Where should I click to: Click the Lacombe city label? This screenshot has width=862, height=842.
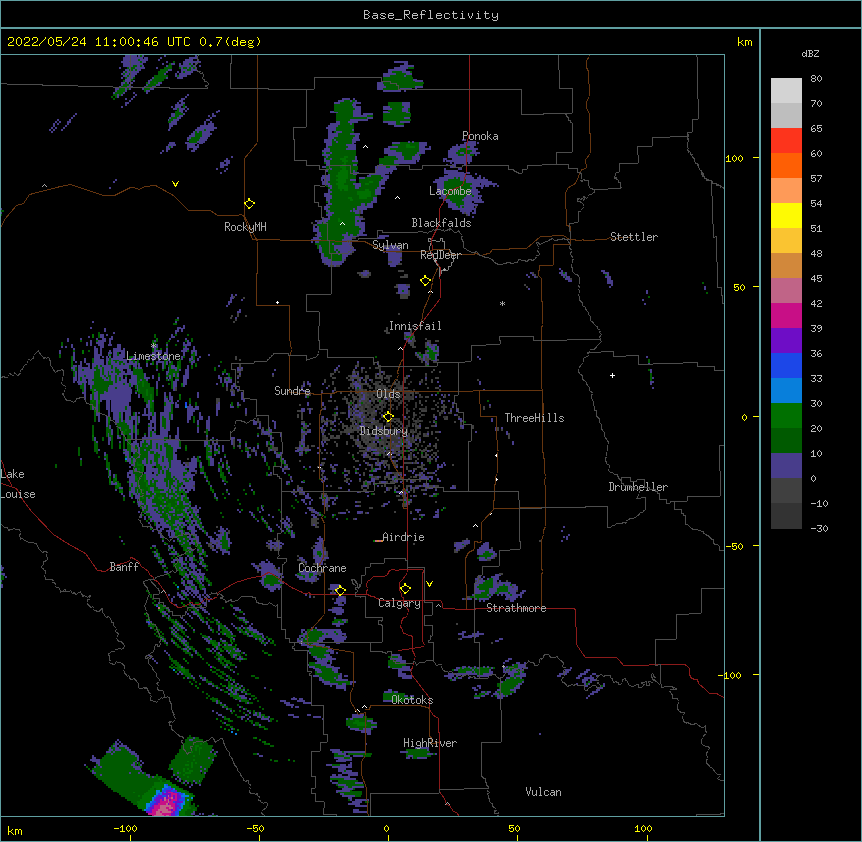click(x=450, y=191)
